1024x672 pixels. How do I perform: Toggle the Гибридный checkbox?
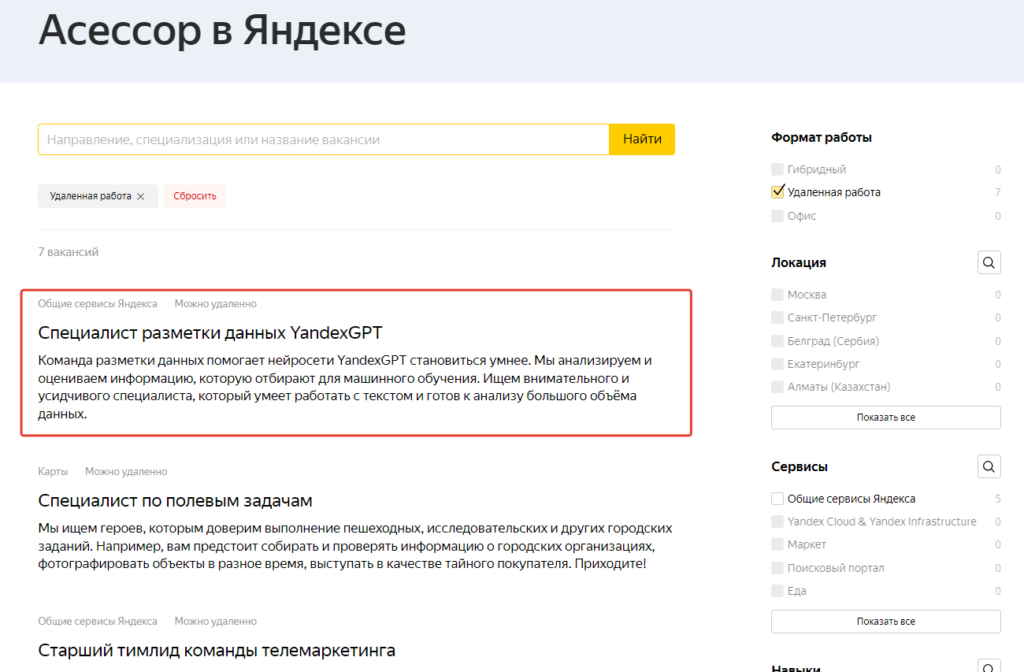tap(777, 169)
